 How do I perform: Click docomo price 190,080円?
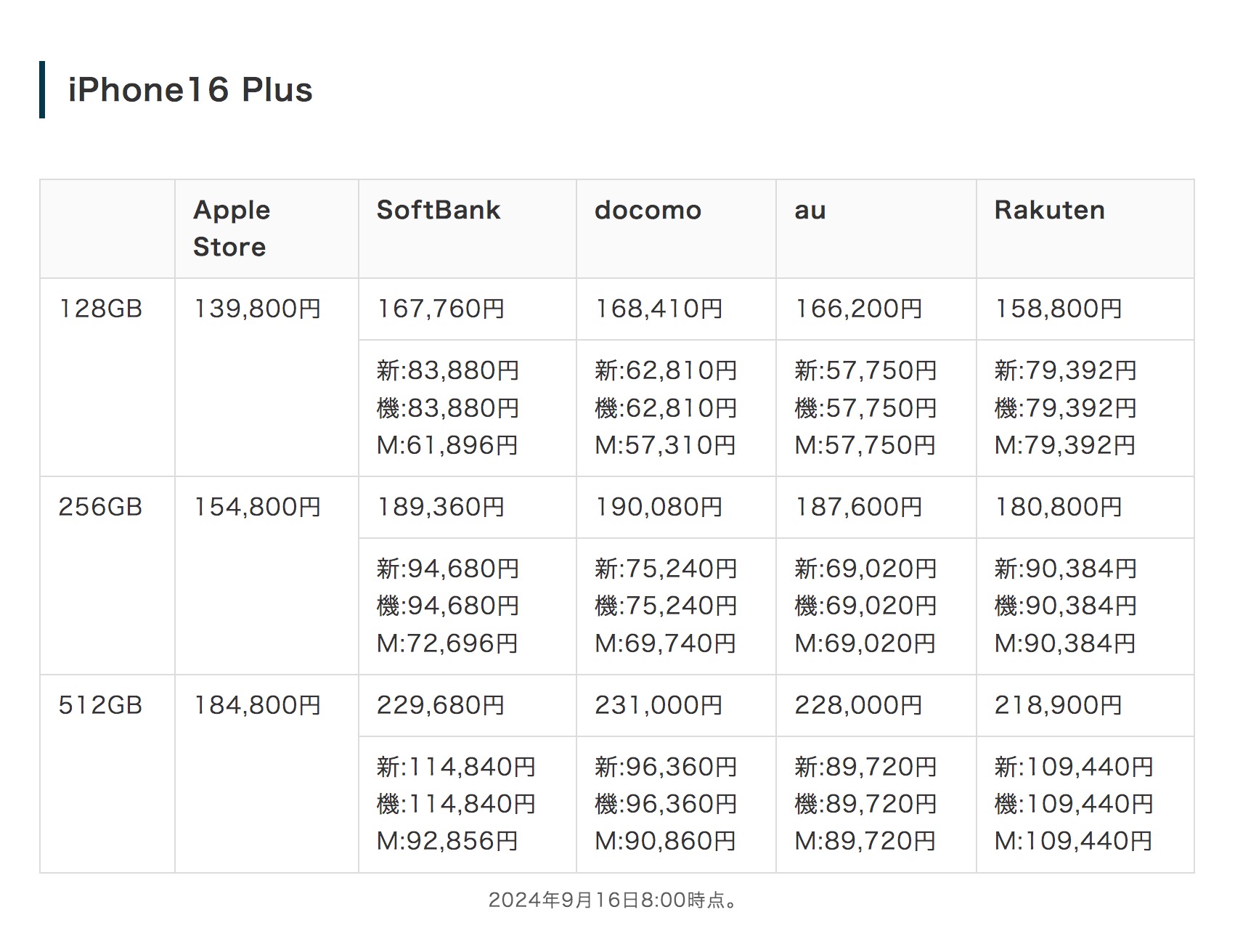pyautogui.click(x=659, y=507)
